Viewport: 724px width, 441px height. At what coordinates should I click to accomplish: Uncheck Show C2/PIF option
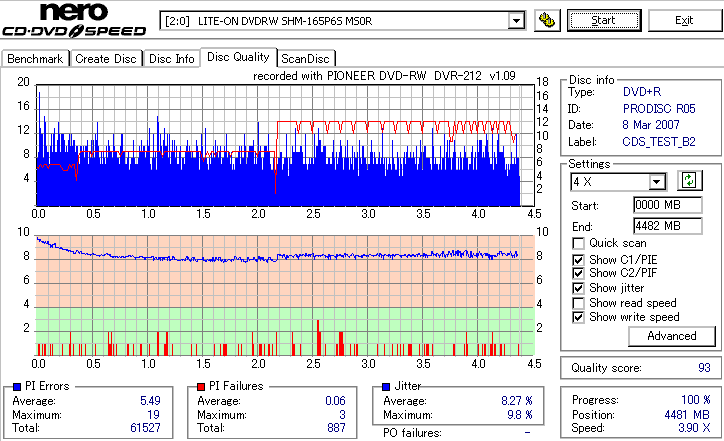pyautogui.click(x=578, y=273)
